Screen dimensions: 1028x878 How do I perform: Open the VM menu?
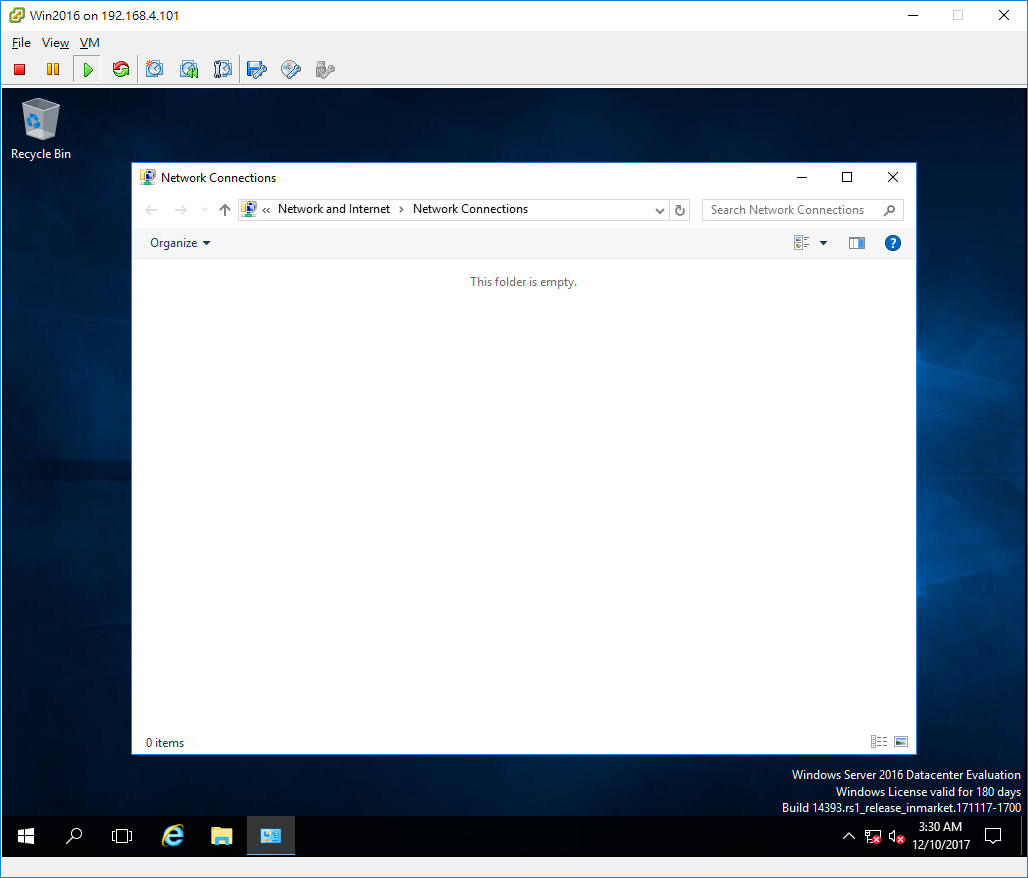tap(89, 43)
